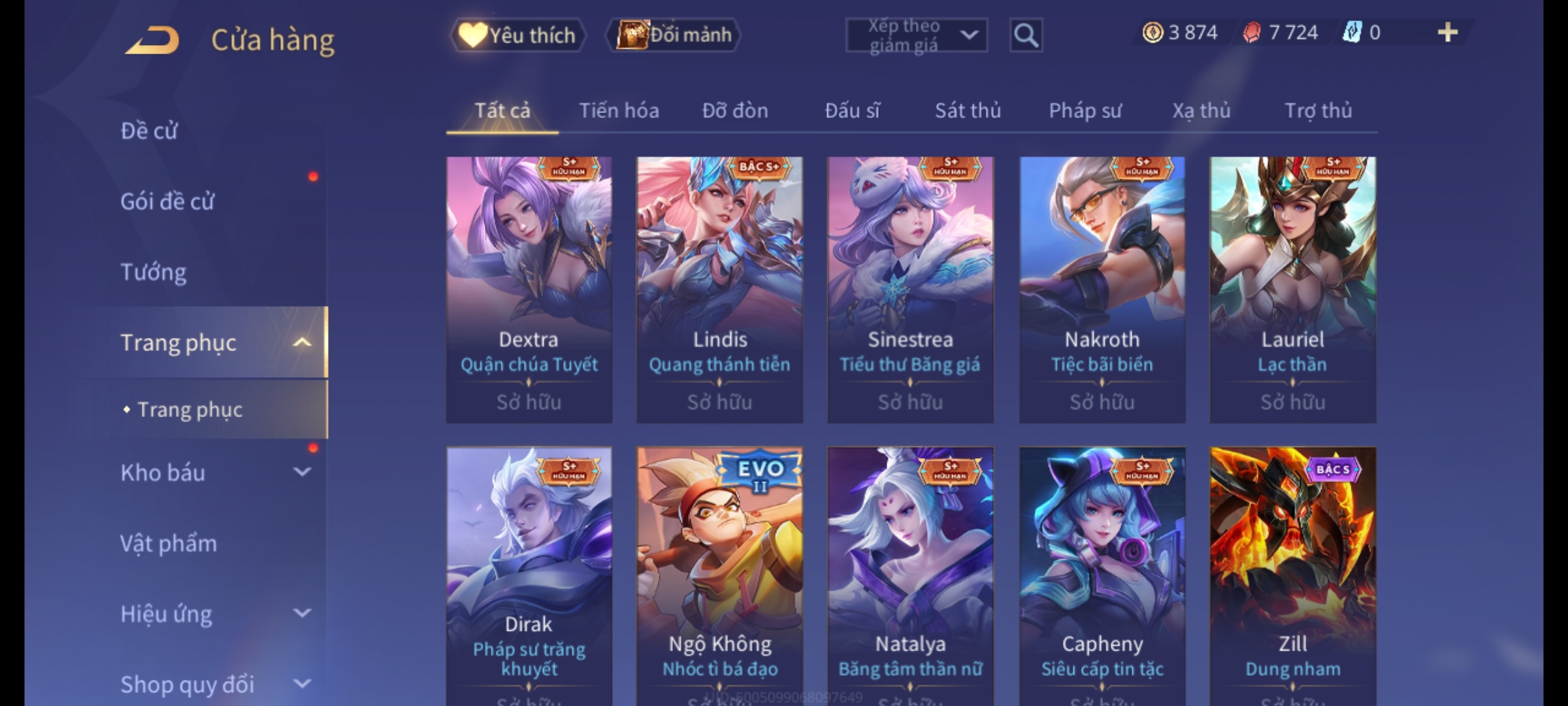Go to Tướng section in sidebar
Image resolution: width=1568 pixels, height=706 pixels.
(154, 271)
